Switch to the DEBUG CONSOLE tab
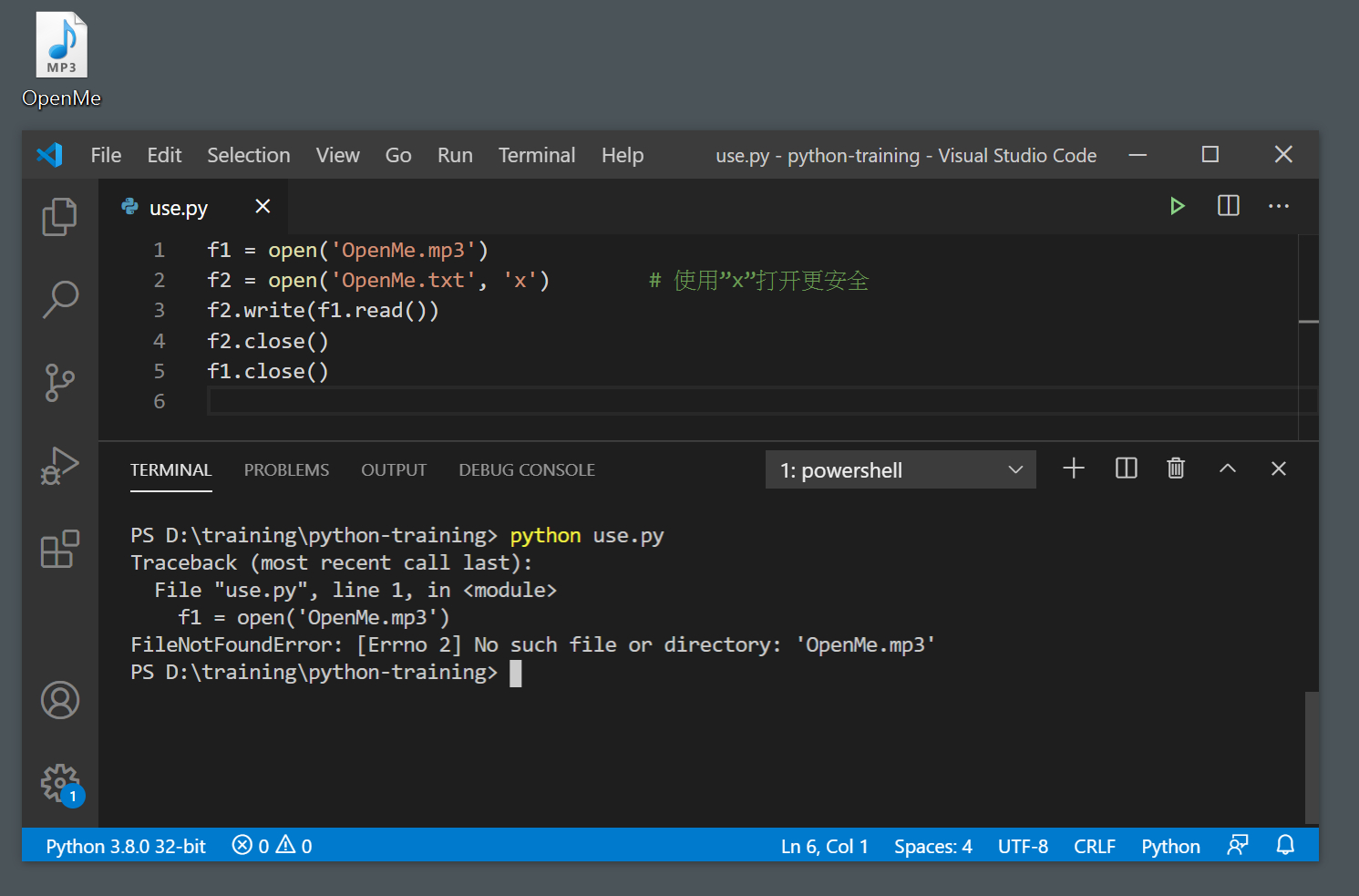Viewport: 1359px width, 896px height. click(527, 470)
